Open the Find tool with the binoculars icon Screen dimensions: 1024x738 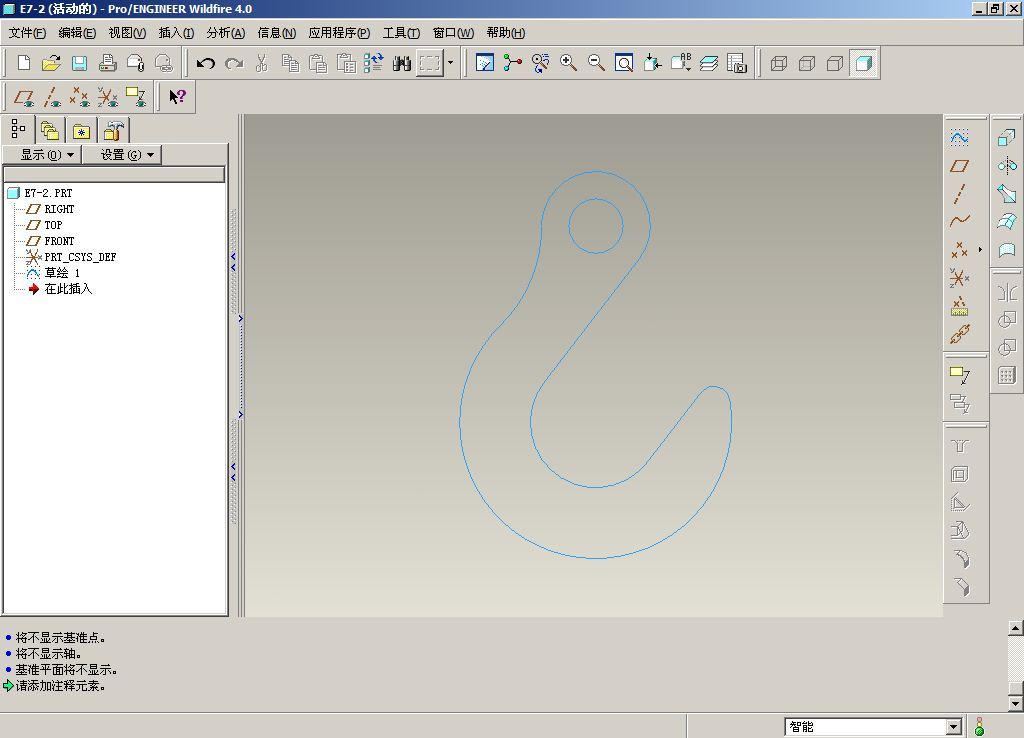click(402, 63)
